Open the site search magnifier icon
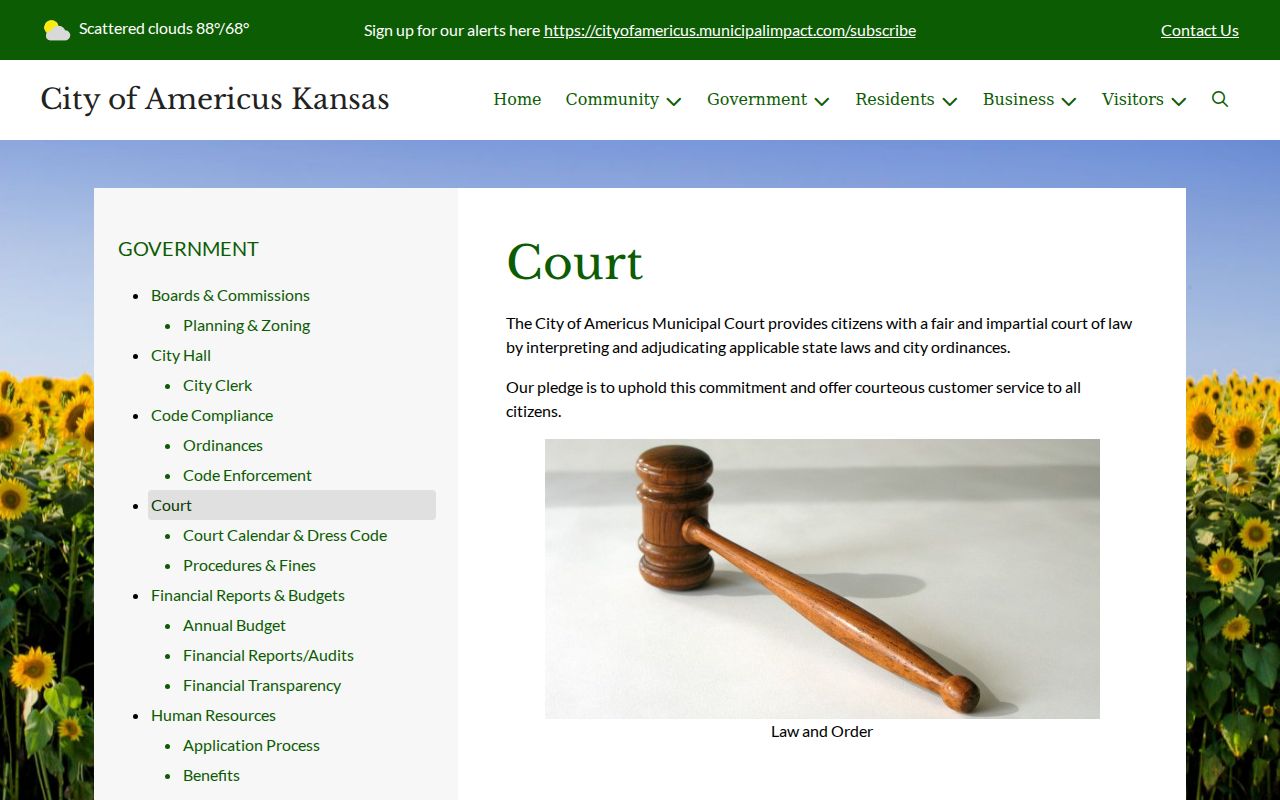 click(x=1220, y=99)
